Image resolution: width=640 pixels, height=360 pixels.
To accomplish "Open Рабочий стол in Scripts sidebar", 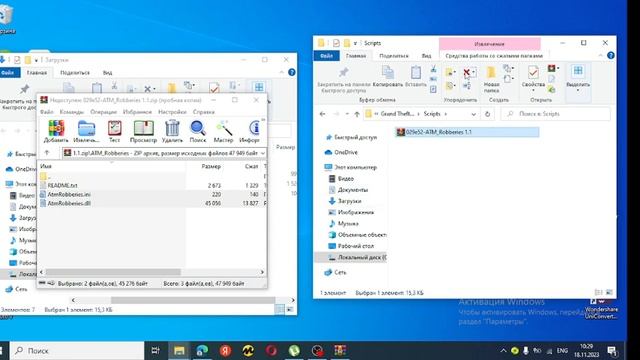I will point(351,246).
